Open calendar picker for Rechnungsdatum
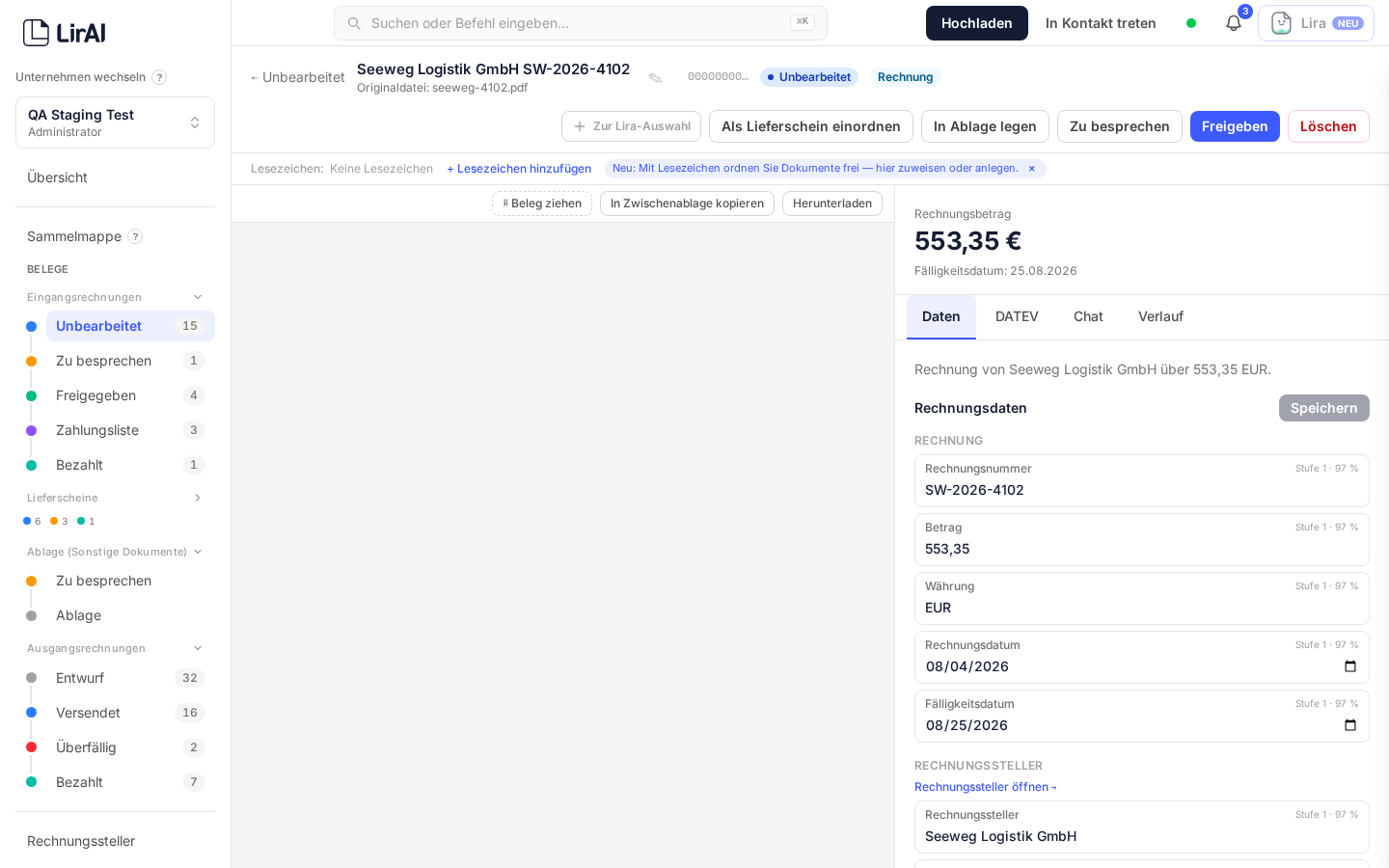This screenshot has width=1389, height=868. tap(1350, 666)
